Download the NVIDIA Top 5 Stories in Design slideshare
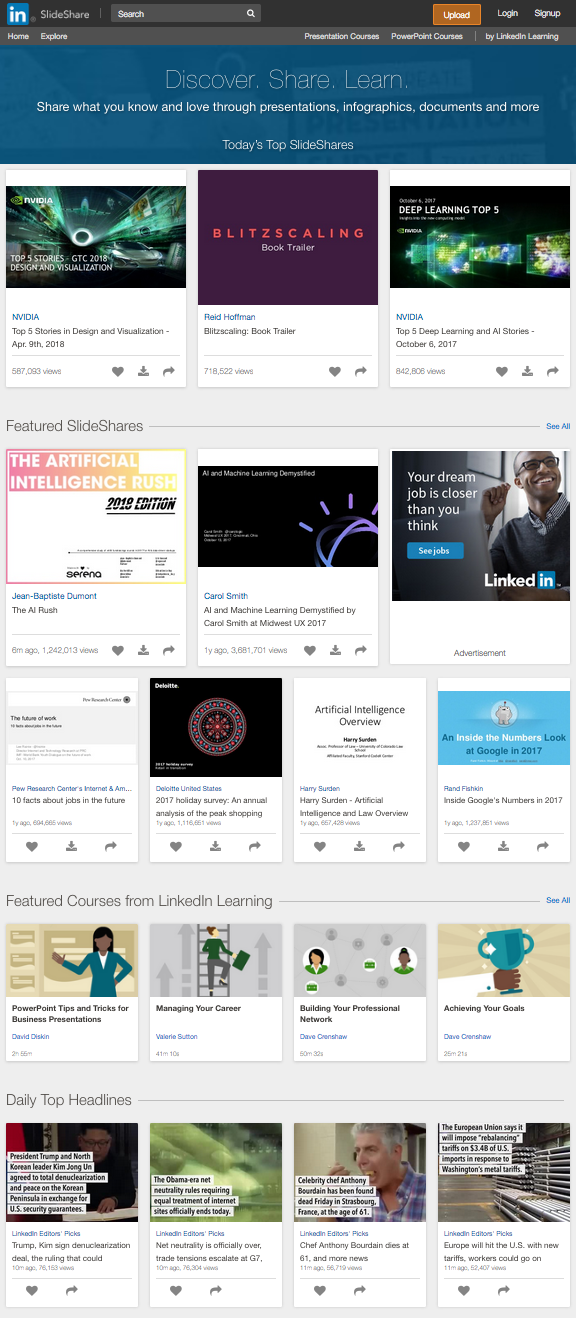The height and width of the screenshot is (1318, 576). [x=143, y=371]
